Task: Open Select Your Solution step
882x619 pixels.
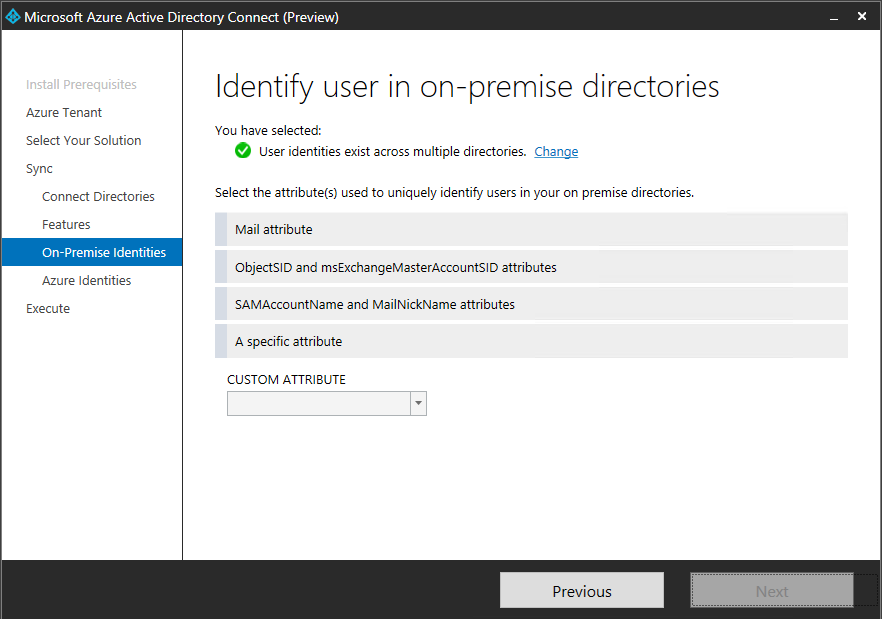Action: point(84,141)
